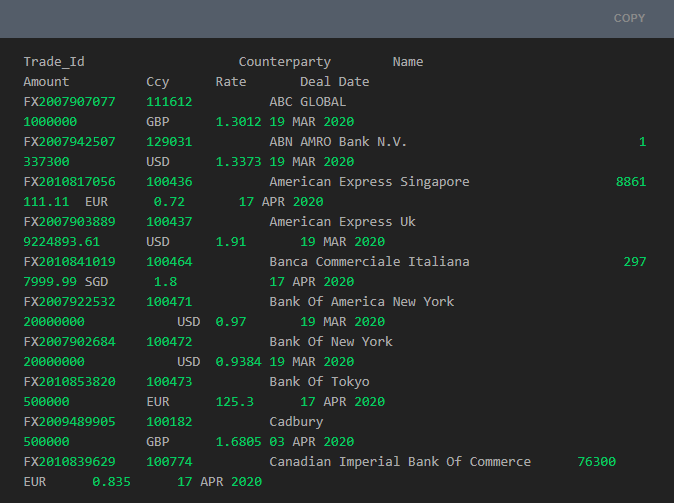Viewport: 674px width, 503px height.
Task: Select the rate value 0.9384
Action: click(x=238, y=362)
